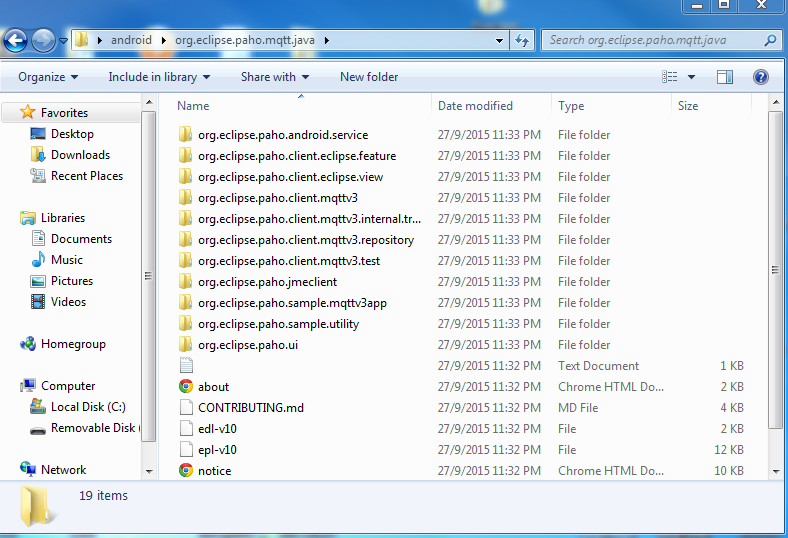788x538 pixels.
Task: Click the search box for org.eclipse.paho.mqtt.java
Action: pyautogui.click(x=655, y=41)
